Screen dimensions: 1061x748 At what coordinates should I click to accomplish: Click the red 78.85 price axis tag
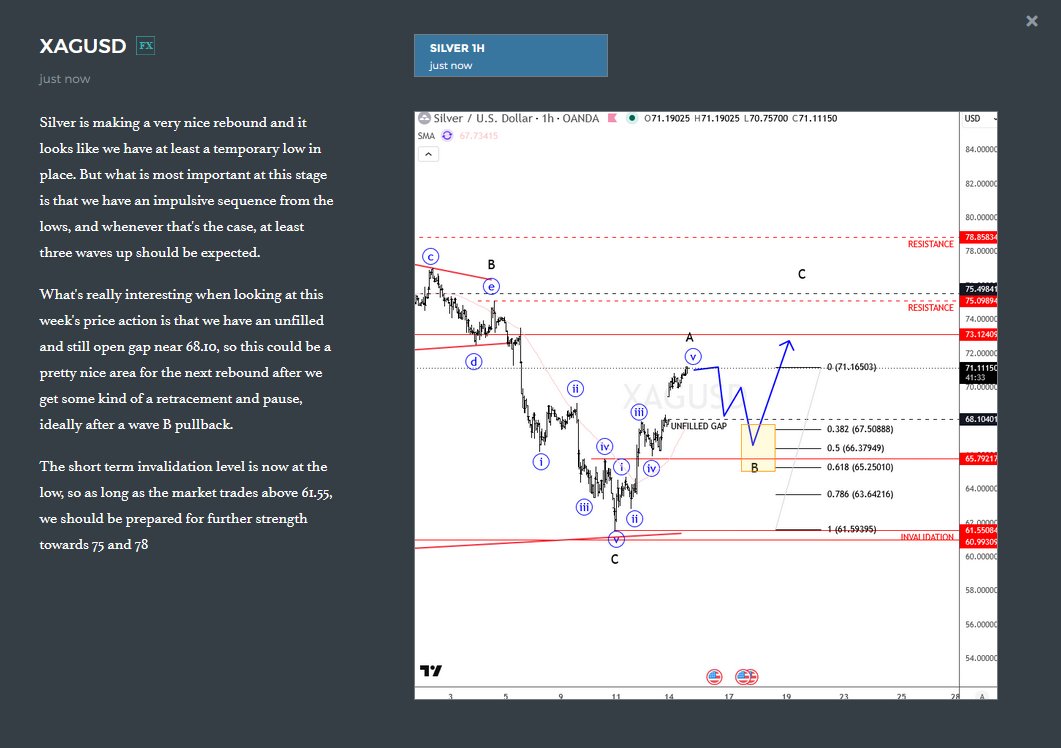(978, 237)
